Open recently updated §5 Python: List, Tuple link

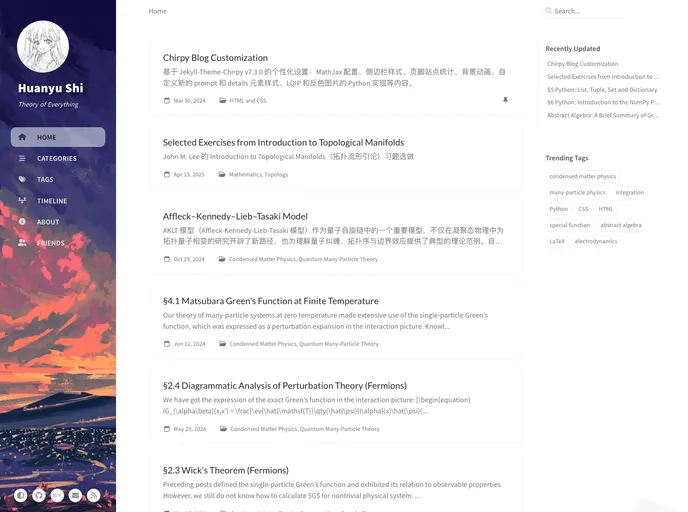[602, 90]
